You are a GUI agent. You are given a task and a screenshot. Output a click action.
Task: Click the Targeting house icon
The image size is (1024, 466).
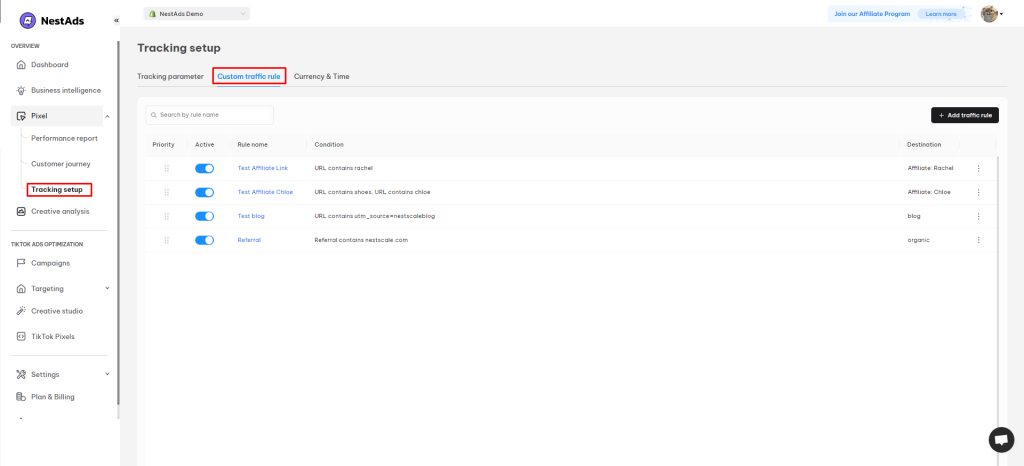click(21, 288)
